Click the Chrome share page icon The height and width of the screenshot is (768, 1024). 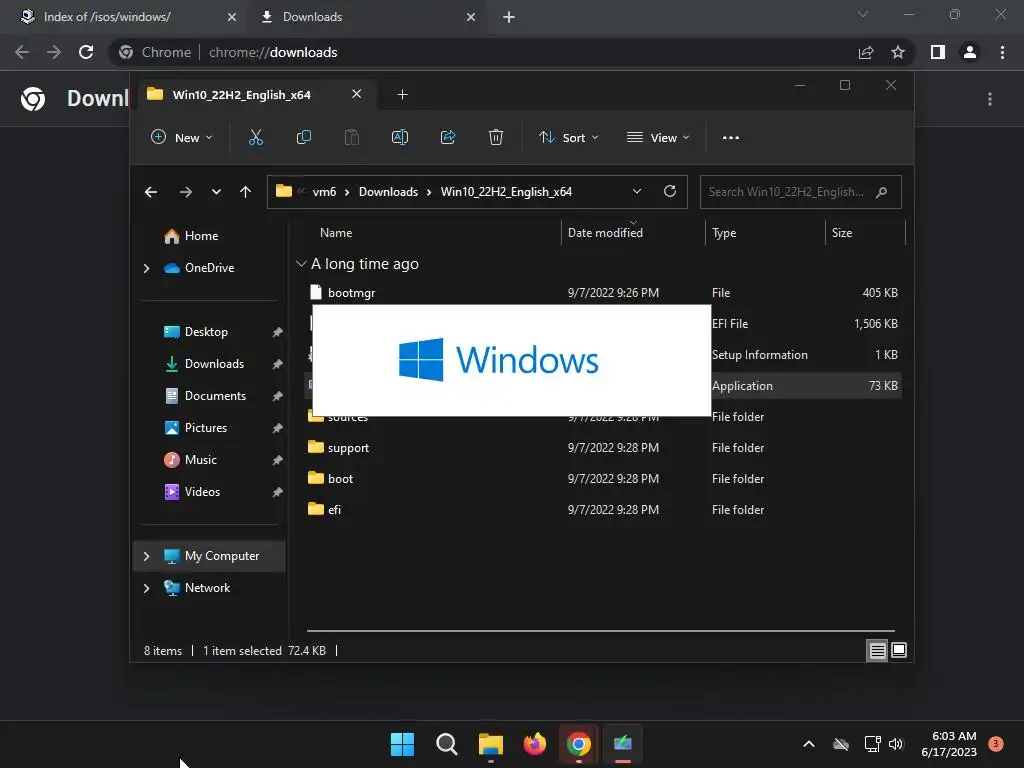coord(866,52)
